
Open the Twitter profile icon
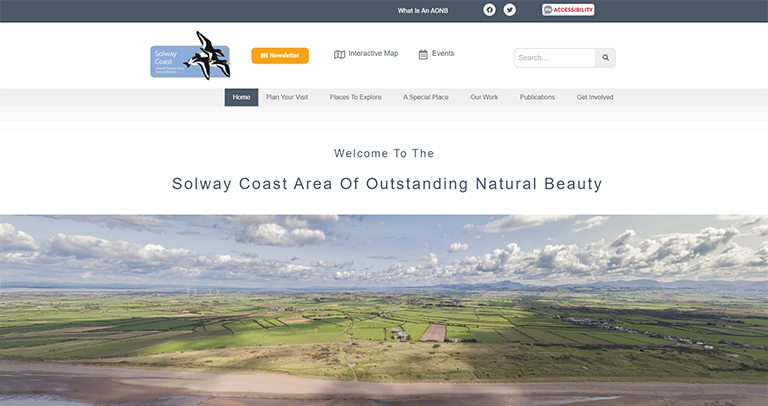509,10
